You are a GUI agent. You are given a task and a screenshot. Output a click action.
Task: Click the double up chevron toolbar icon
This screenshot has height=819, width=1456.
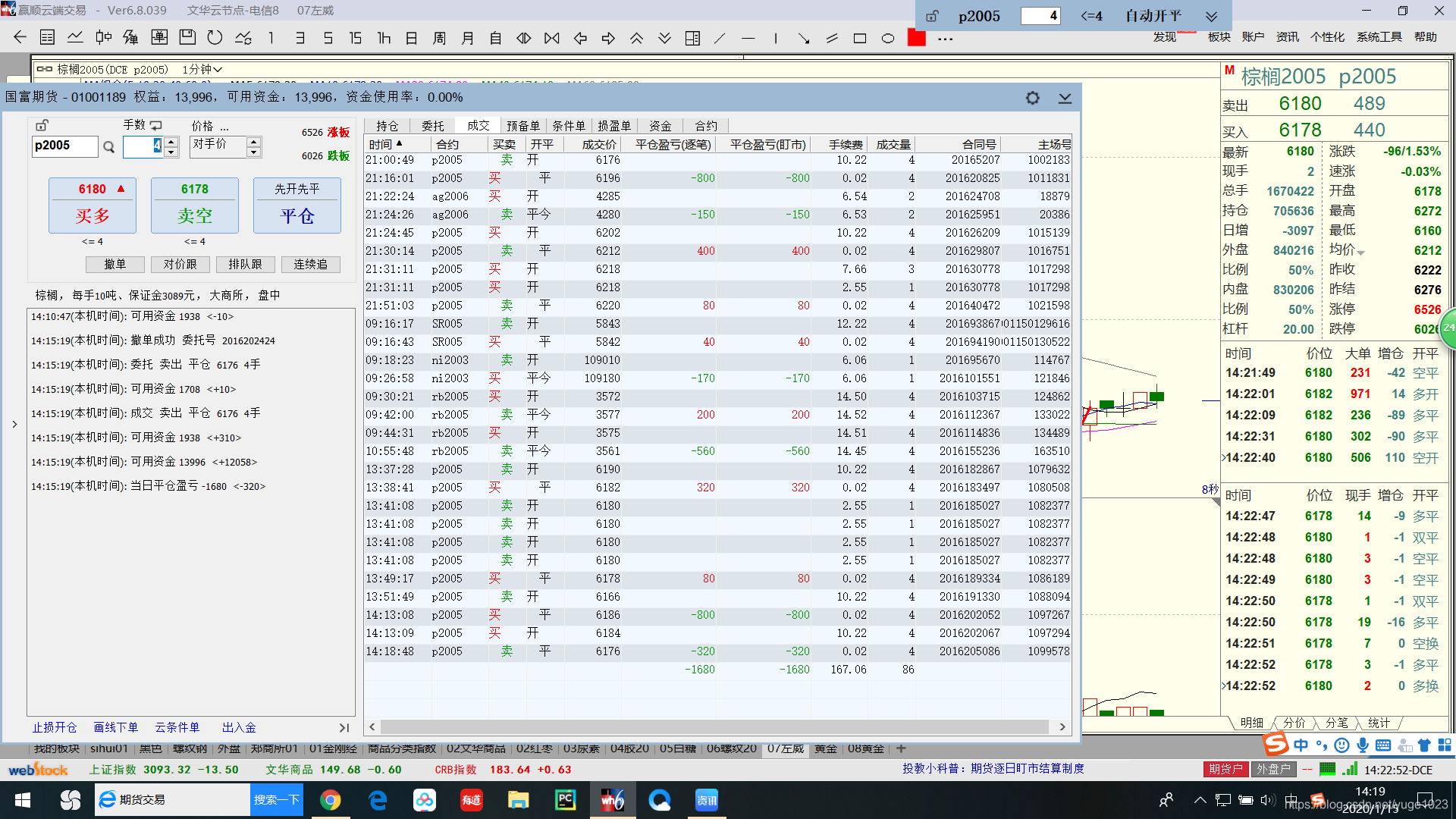pyautogui.click(x=636, y=37)
